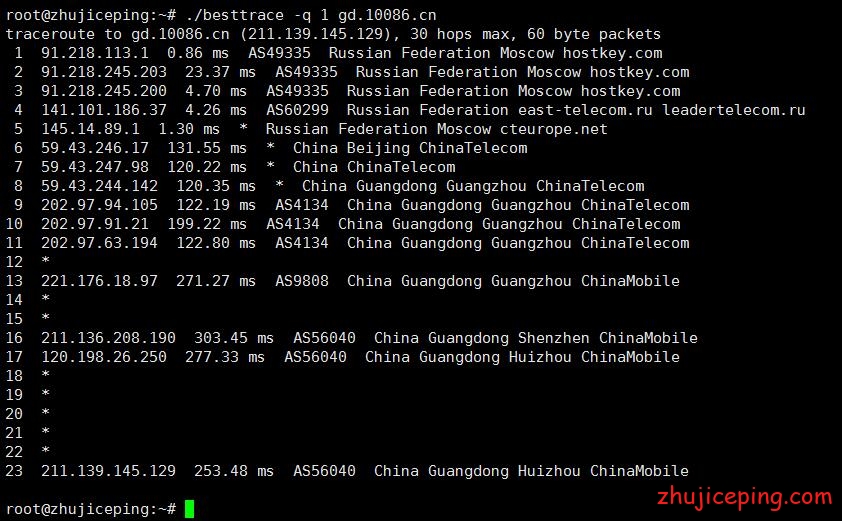Click the text 'cteurope.net'
Screen dimensions: 842x521
tap(554, 129)
